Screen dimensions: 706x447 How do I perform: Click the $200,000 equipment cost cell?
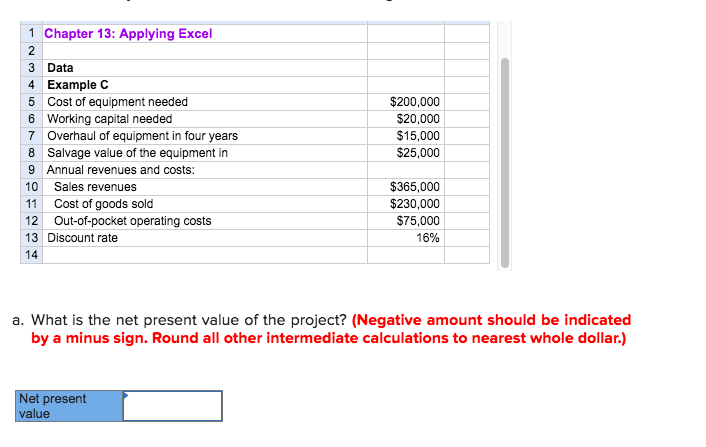click(x=406, y=102)
